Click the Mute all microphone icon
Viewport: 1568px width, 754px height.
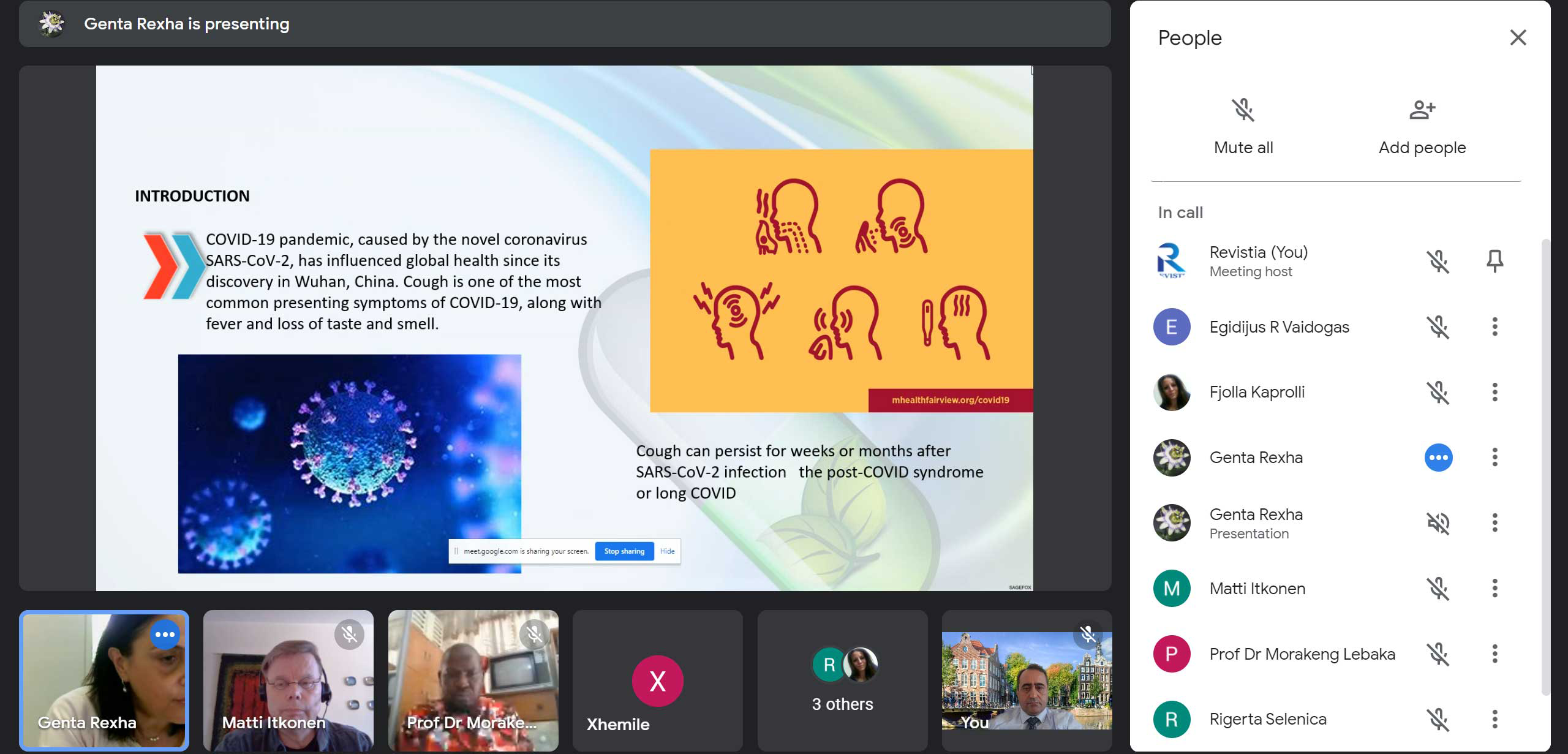pos(1243,110)
